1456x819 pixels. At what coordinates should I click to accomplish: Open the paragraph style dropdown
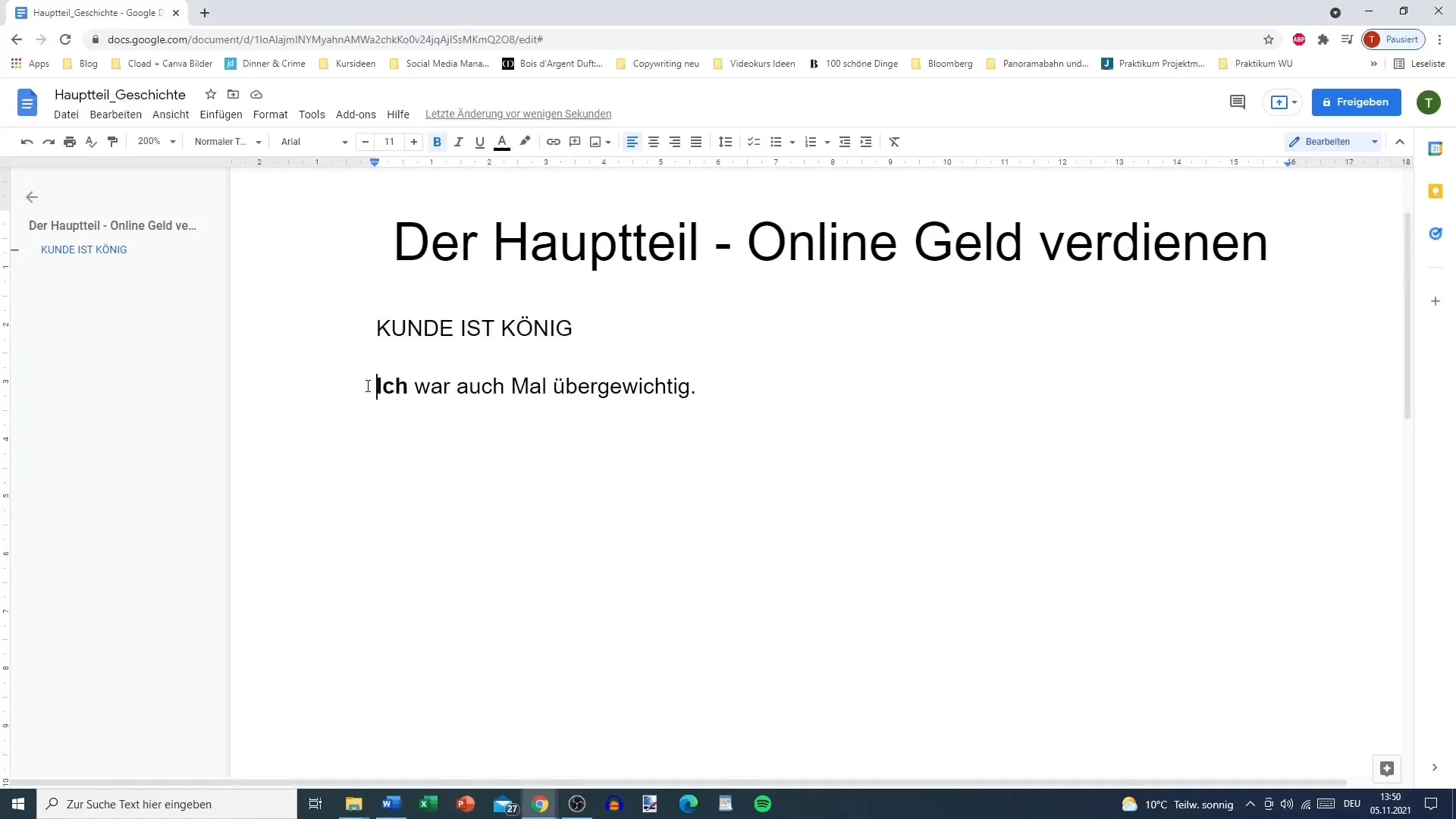coord(225,141)
